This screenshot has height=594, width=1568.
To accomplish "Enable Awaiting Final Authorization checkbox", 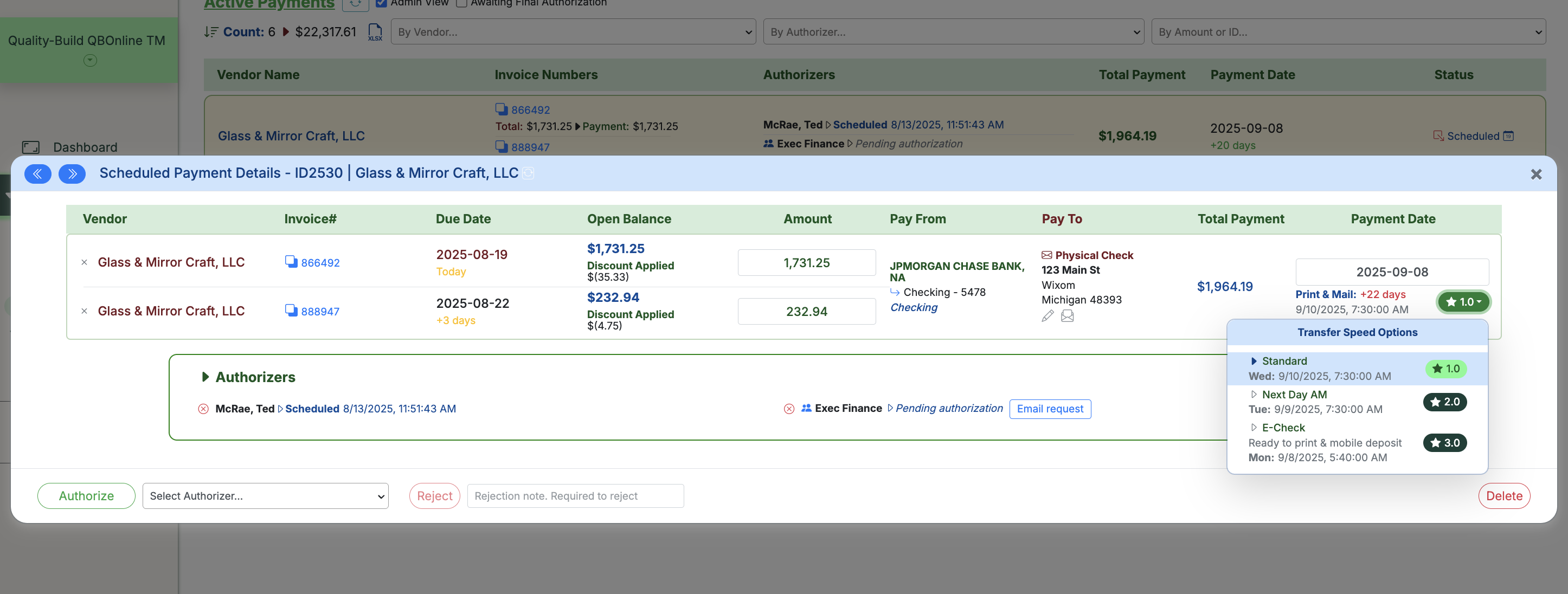I will coord(461,3).
